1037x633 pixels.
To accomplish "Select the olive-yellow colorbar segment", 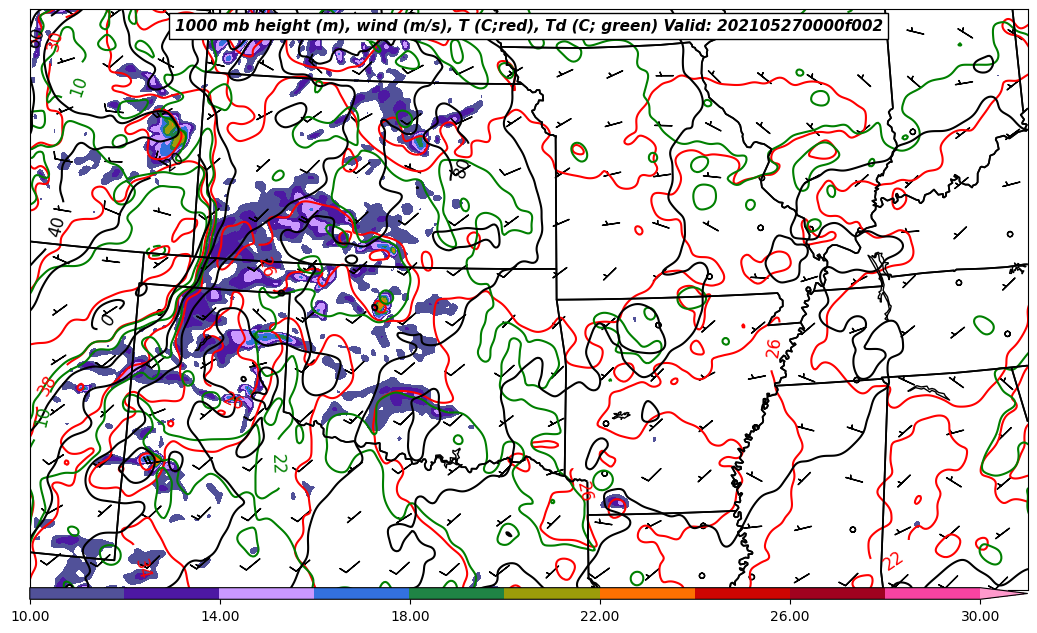I will [551, 593].
